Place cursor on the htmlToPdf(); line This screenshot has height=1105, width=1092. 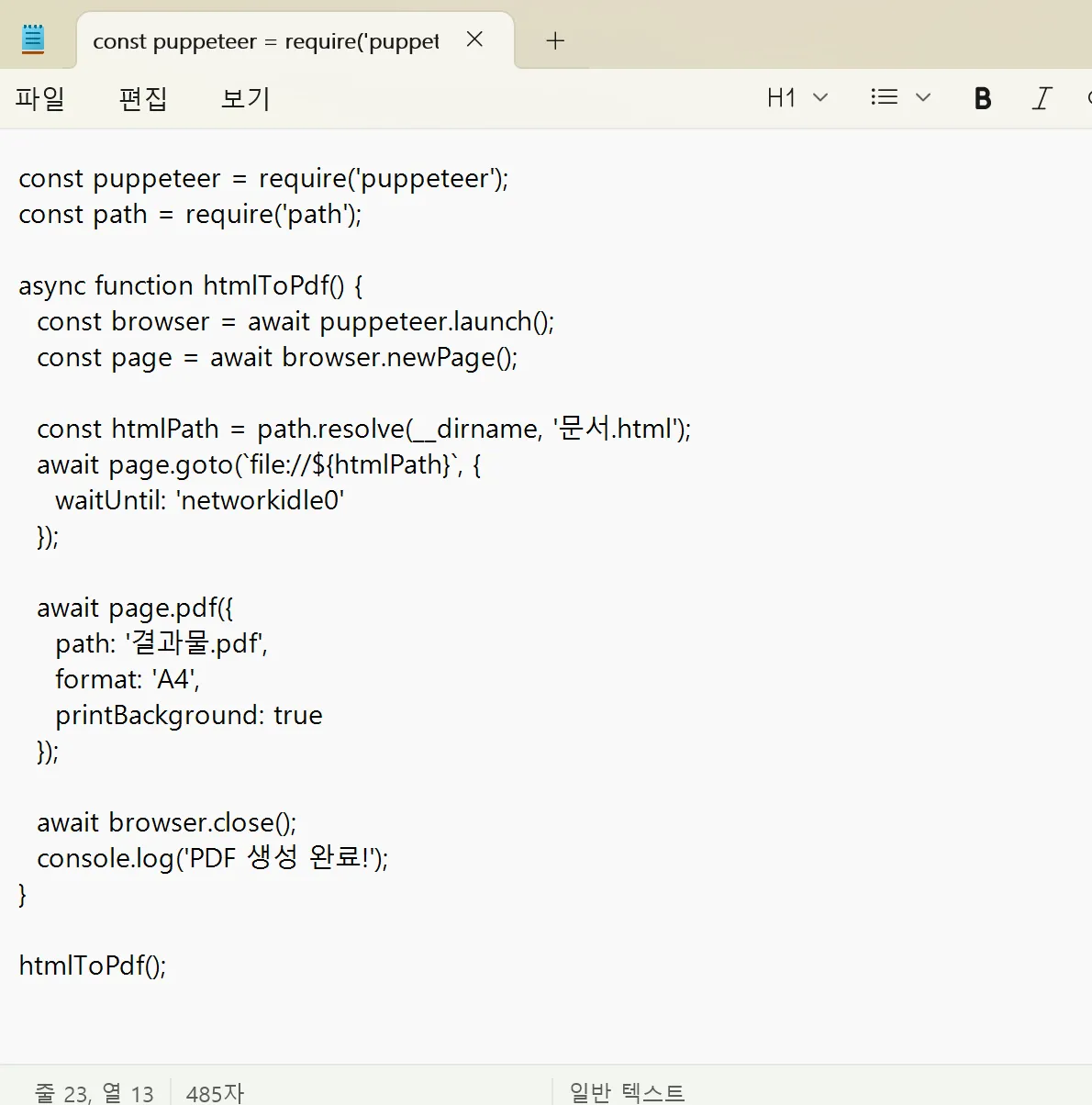[93, 965]
